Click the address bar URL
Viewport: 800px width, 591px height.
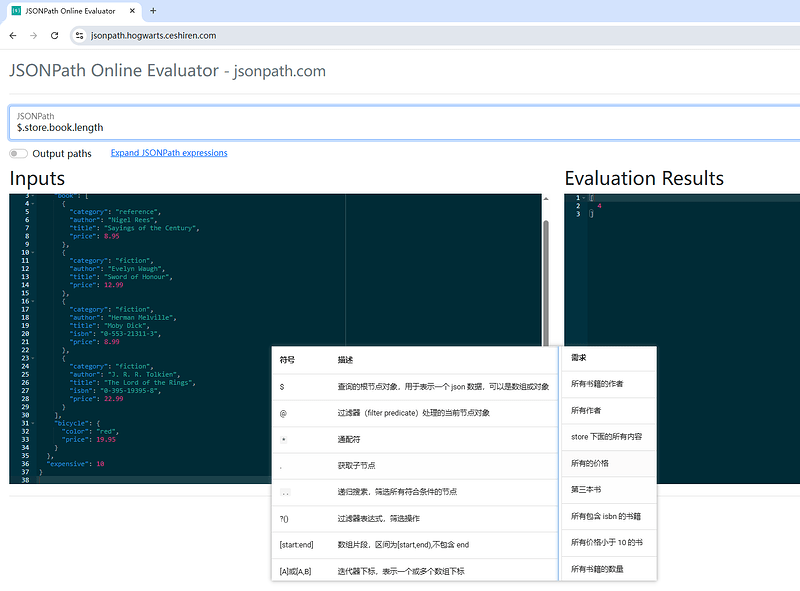tap(154, 36)
